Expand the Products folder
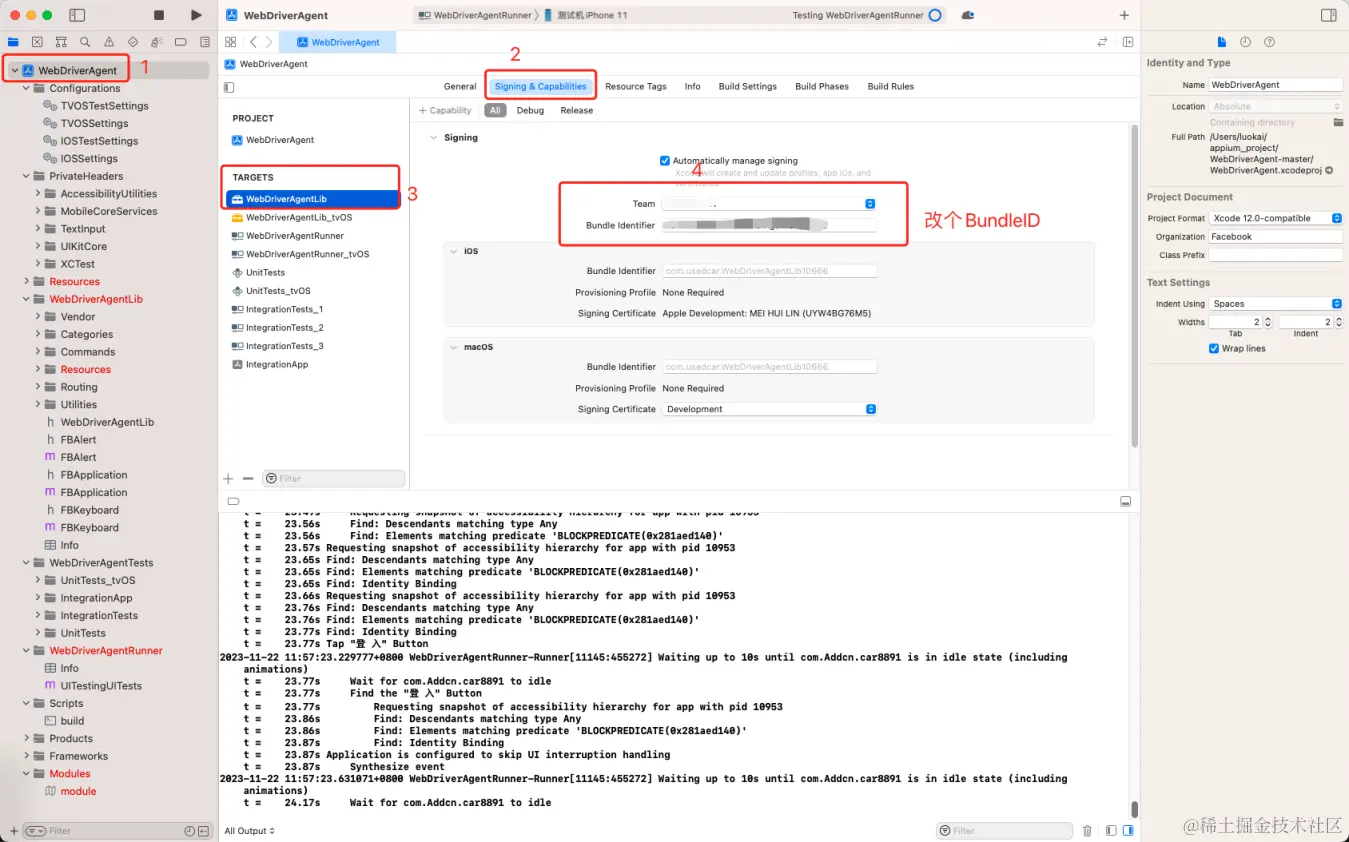Screen dimensions: 1349x842 (x=27, y=739)
